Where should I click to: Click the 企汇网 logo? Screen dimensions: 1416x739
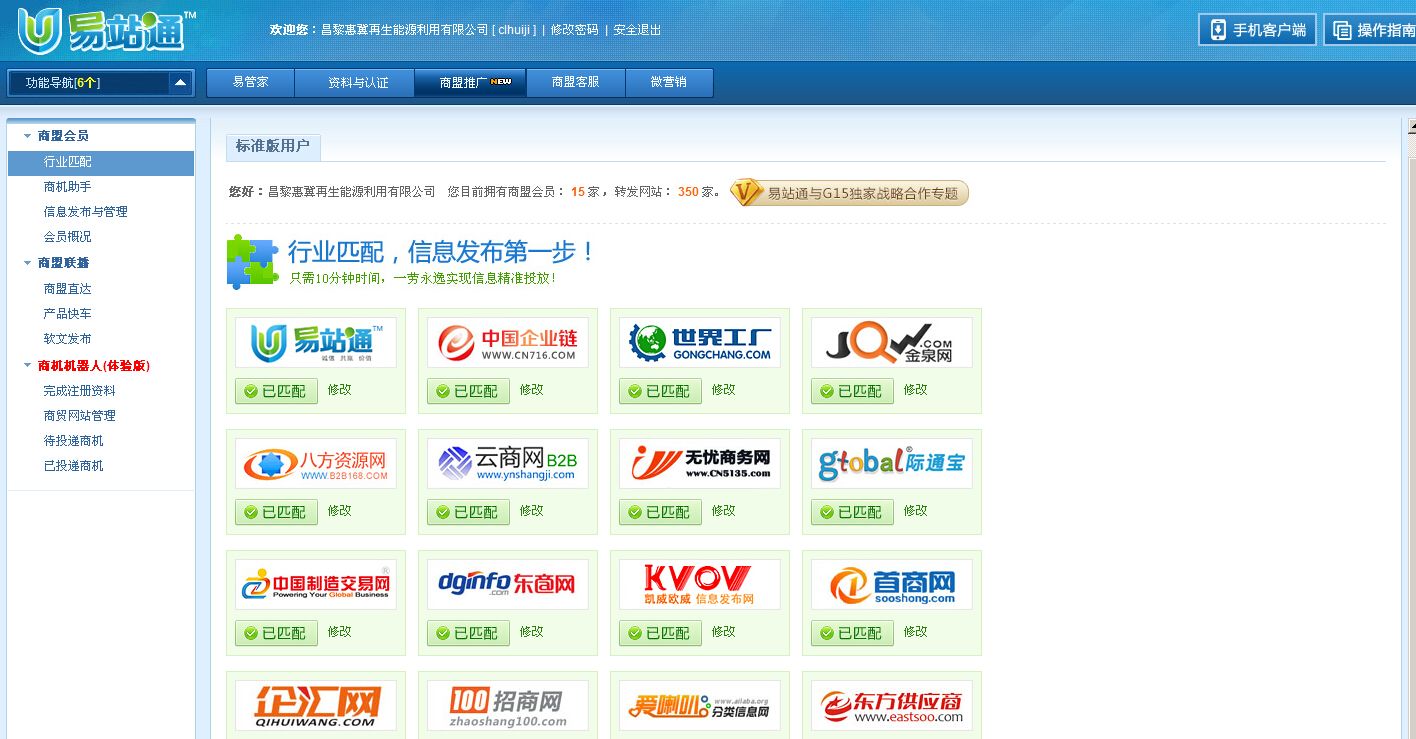[316, 706]
